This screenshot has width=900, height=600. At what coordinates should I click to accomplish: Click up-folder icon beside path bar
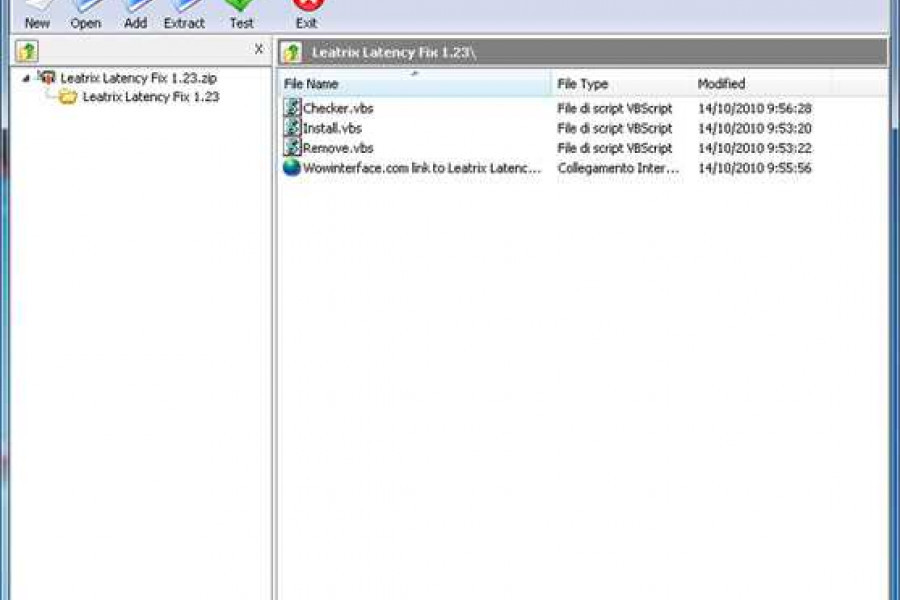(x=292, y=52)
